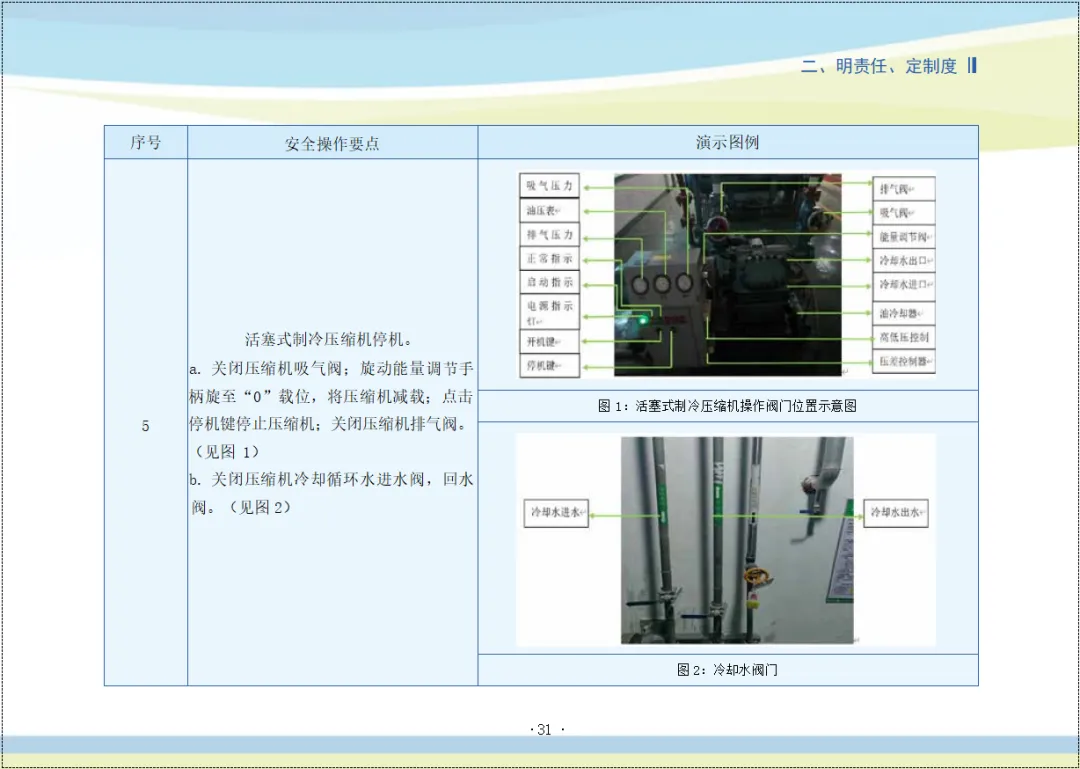This screenshot has height=769, width=1080.
Task: Click the compressor photo in figure 1
Action: click(x=727, y=274)
